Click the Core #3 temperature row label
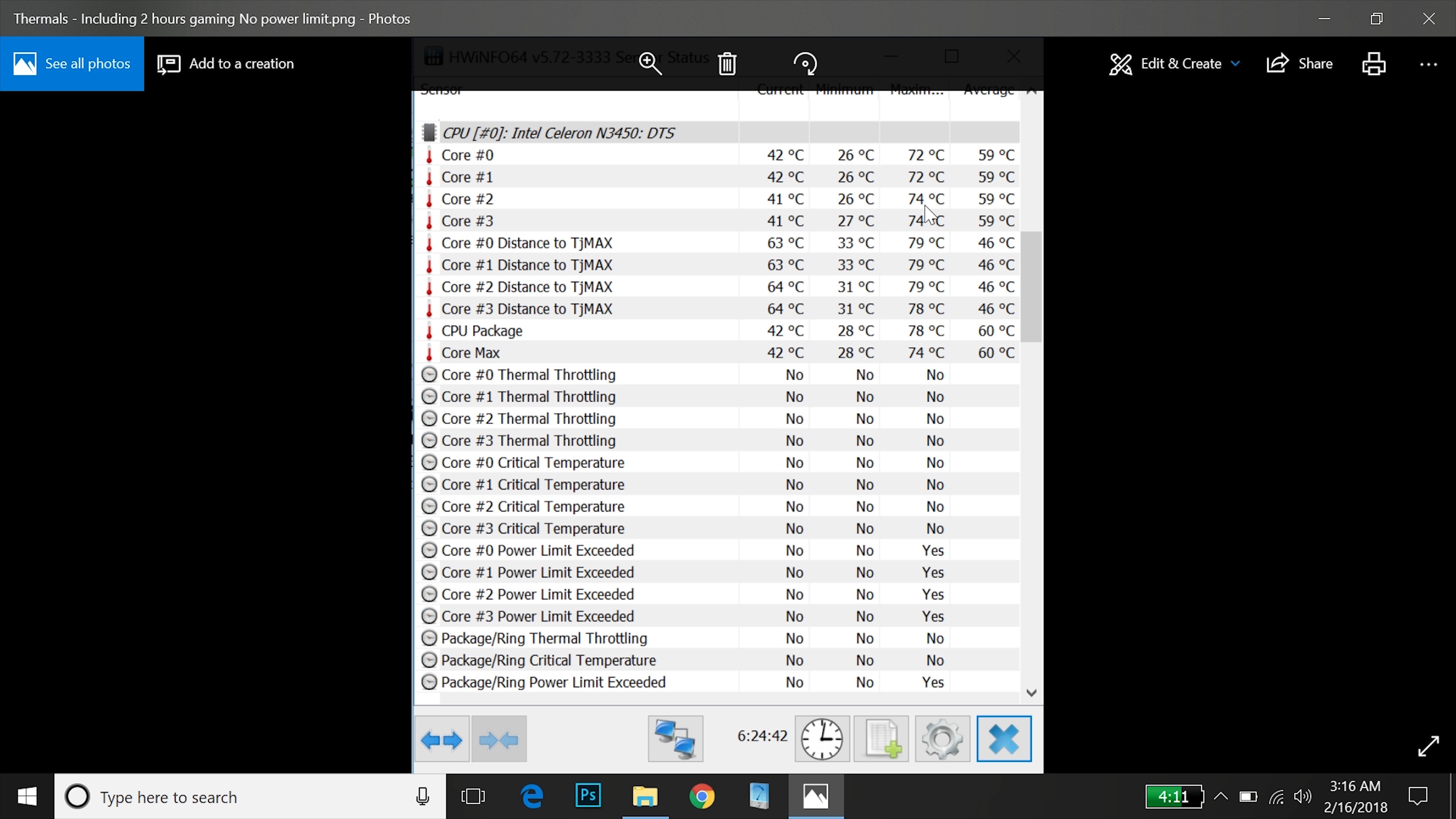The height and width of the screenshot is (819, 1456). [468, 221]
